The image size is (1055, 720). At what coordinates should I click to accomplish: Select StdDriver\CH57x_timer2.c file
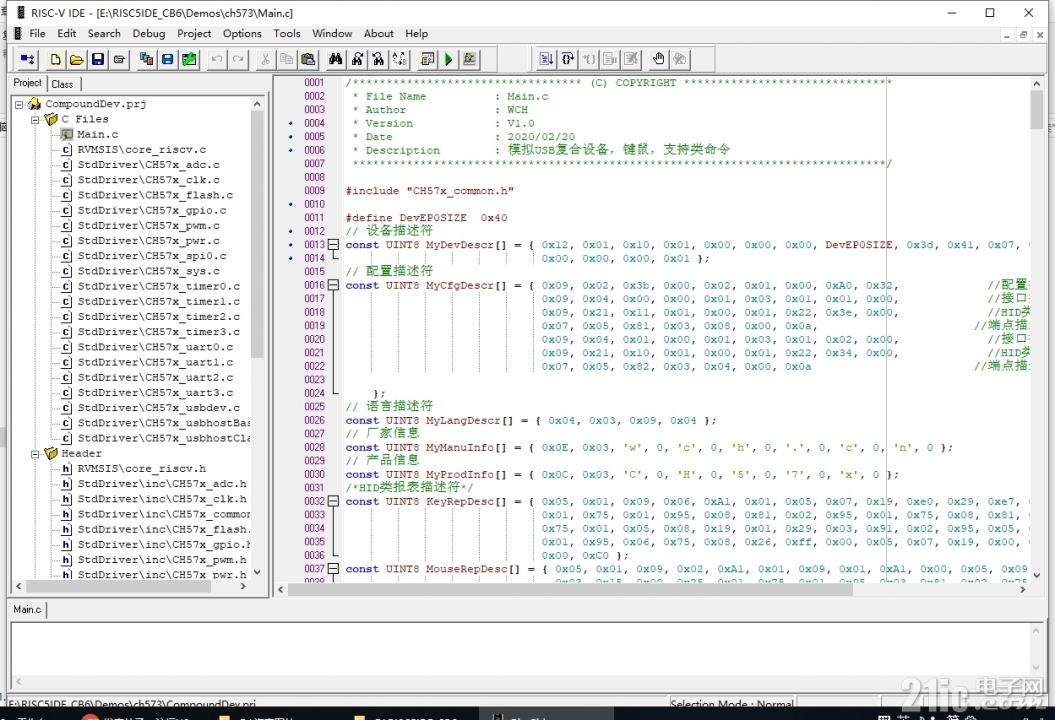[x=158, y=317]
